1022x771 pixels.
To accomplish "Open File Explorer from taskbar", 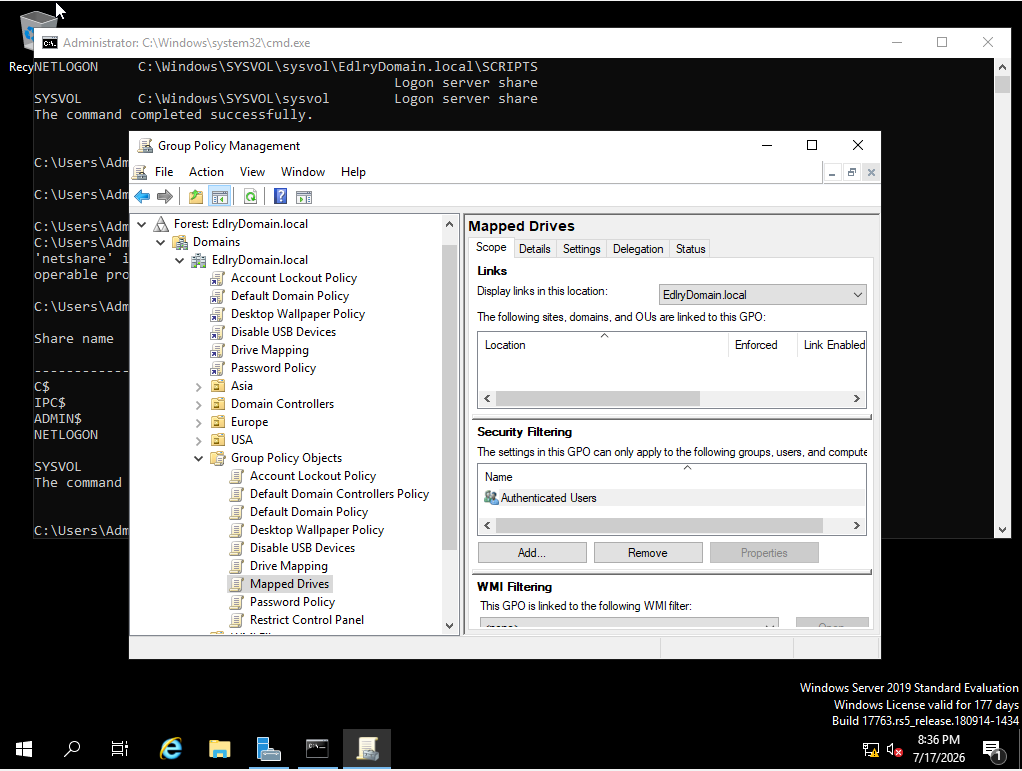I will click(x=220, y=749).
